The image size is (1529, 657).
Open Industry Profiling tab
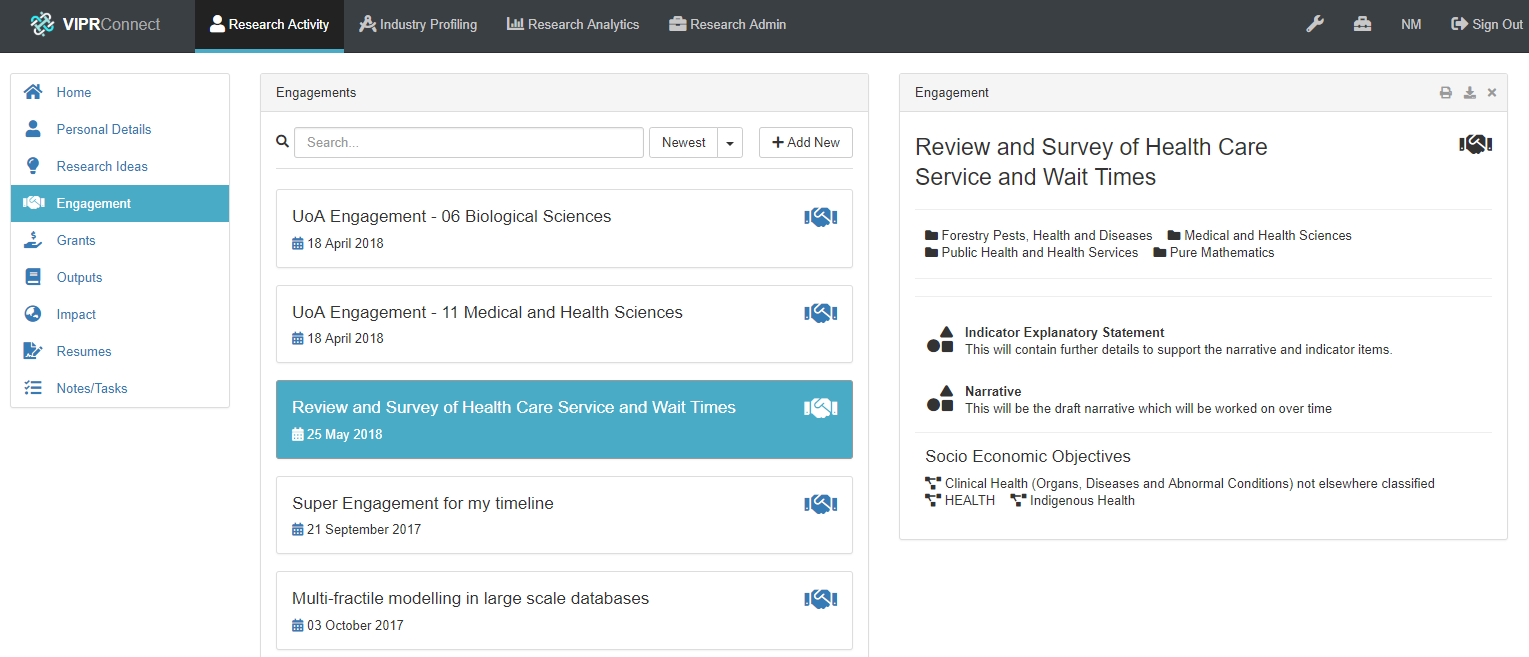click(x=418, y=24)
